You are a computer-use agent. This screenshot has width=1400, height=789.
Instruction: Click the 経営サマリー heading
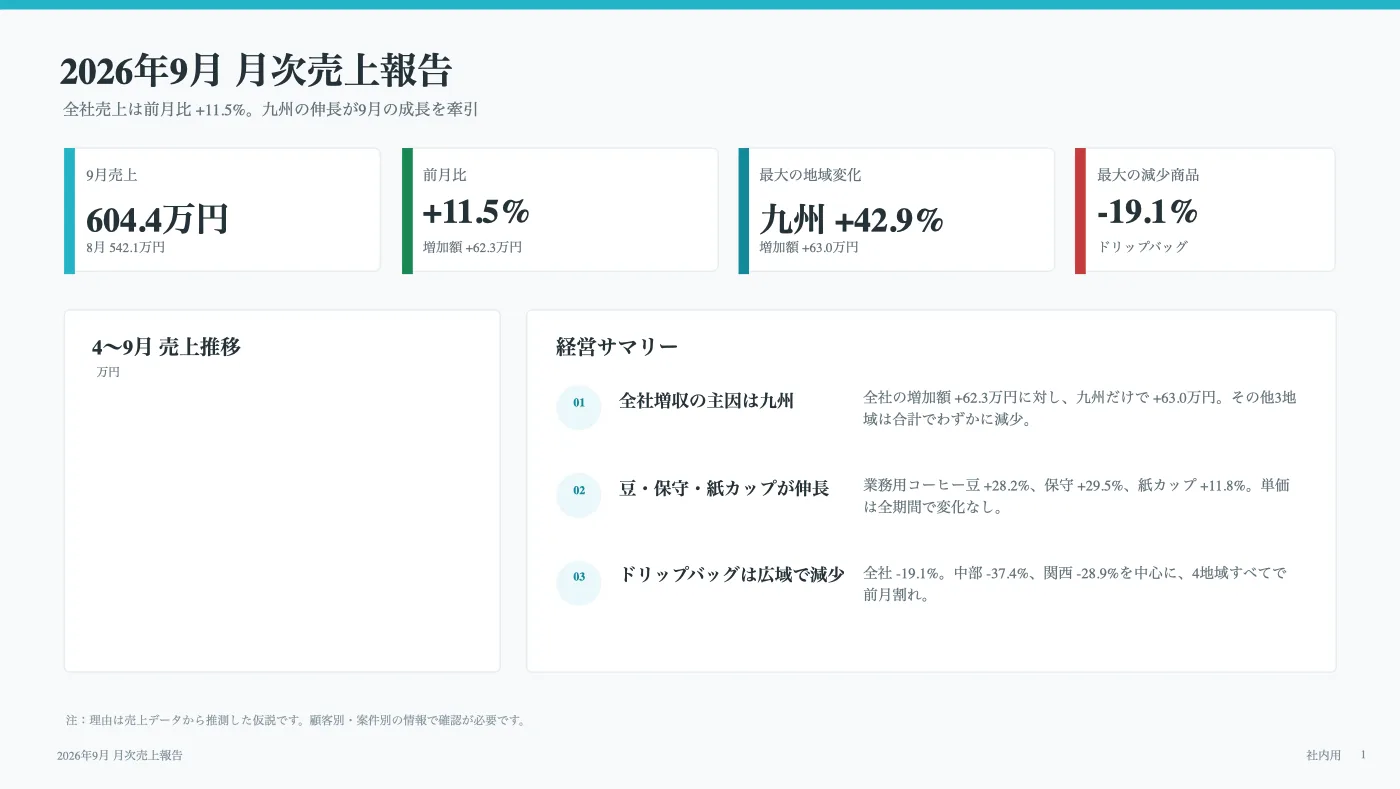[x=617, y=347]
